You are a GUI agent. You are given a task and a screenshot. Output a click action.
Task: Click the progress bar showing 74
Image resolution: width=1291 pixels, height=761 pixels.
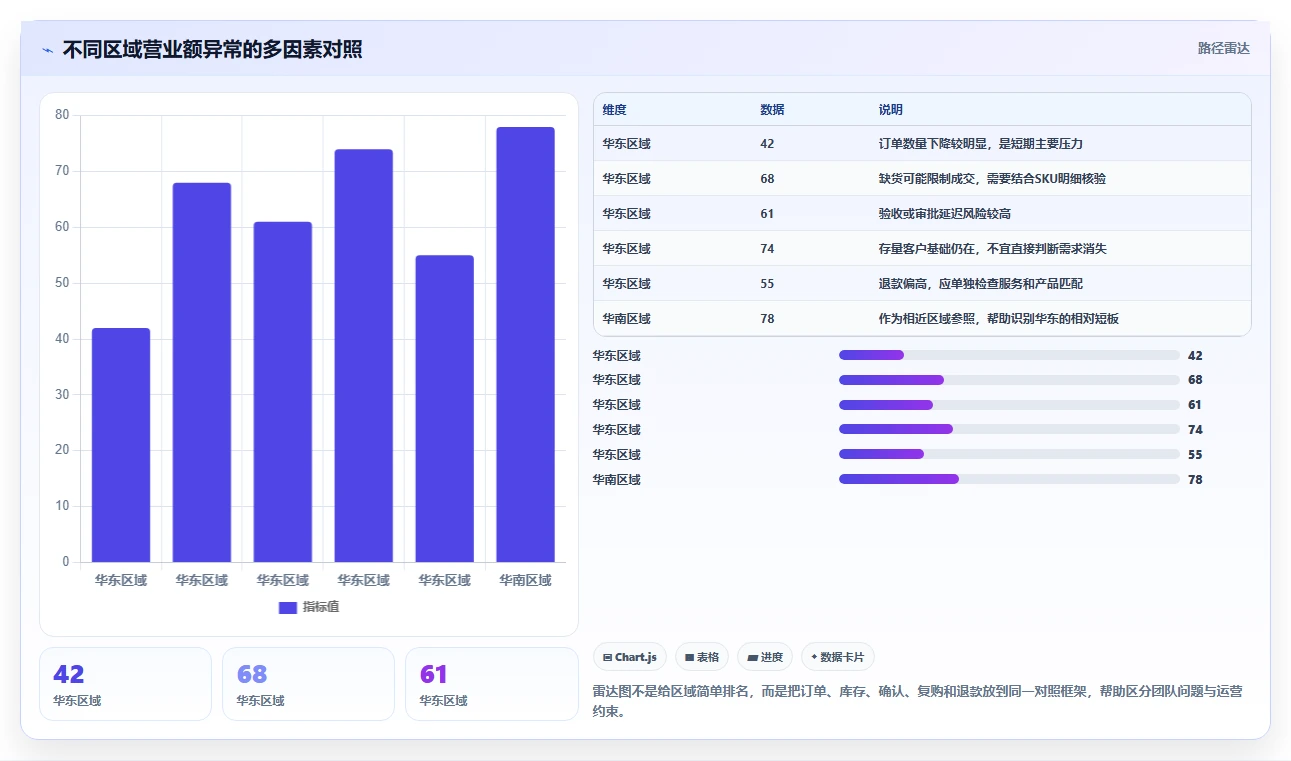1009,430
